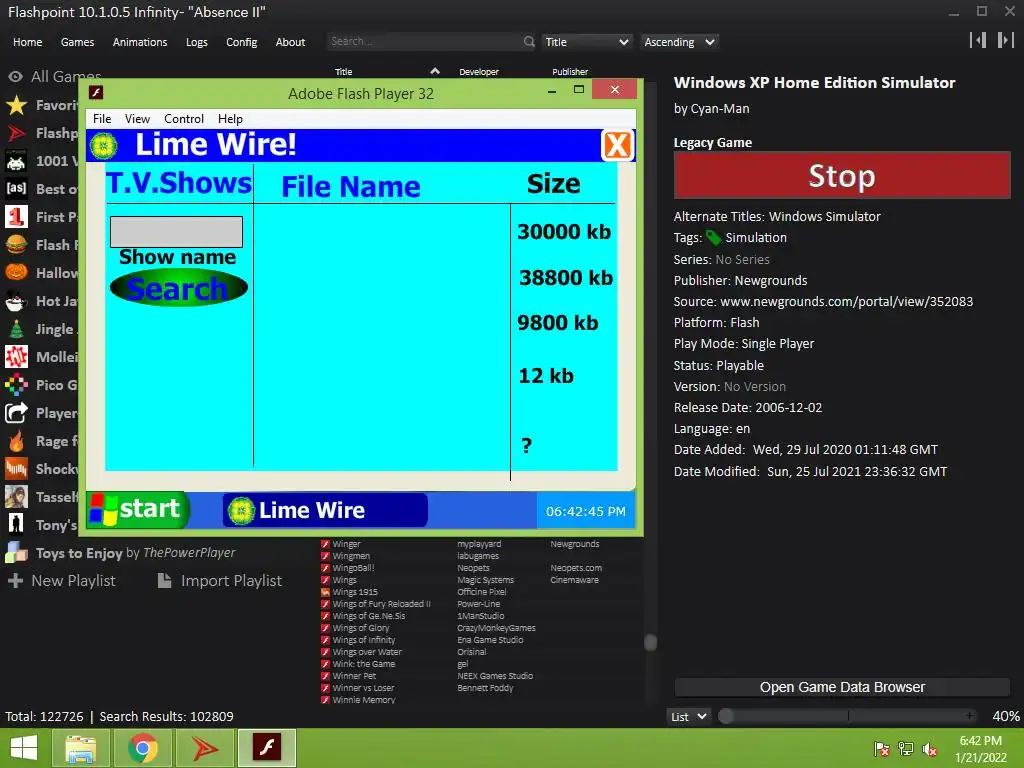Click the Tony's silhouette playlist icon
This screenshot has height=768, width=1024.
pyautogui.click(x=16, y=525)
